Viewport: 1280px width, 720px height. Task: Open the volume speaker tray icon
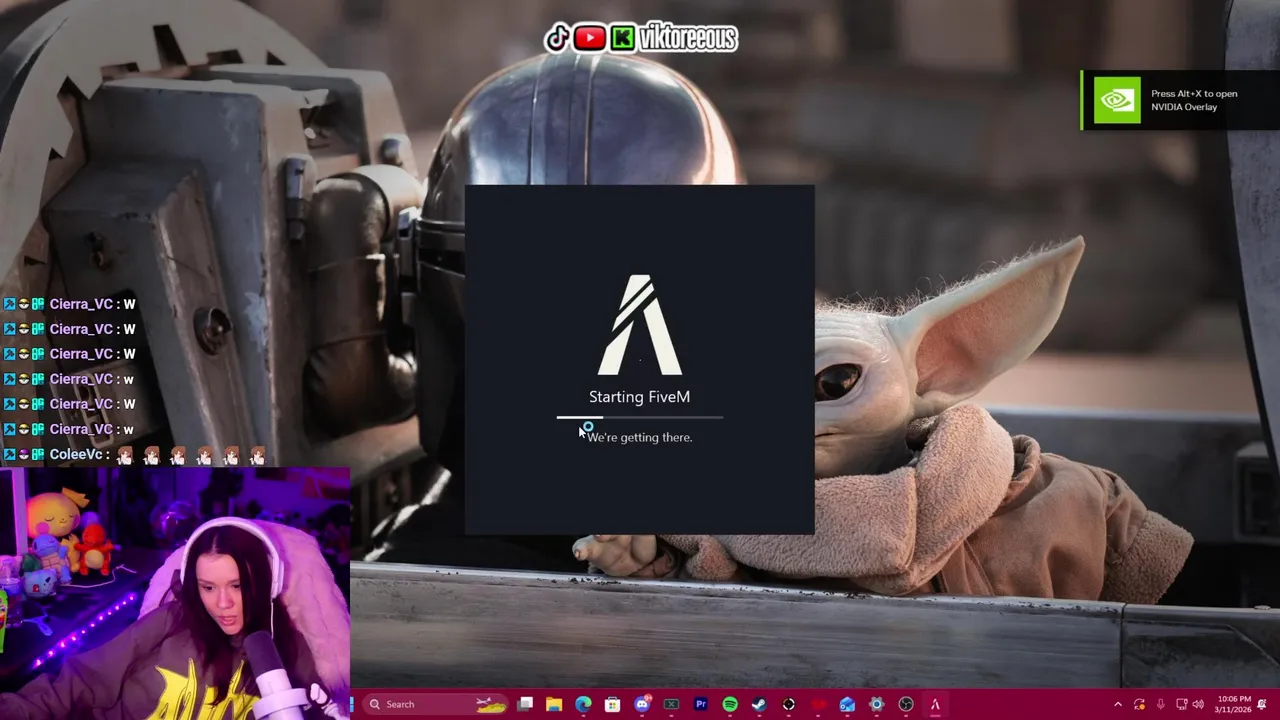point(1198,704)
